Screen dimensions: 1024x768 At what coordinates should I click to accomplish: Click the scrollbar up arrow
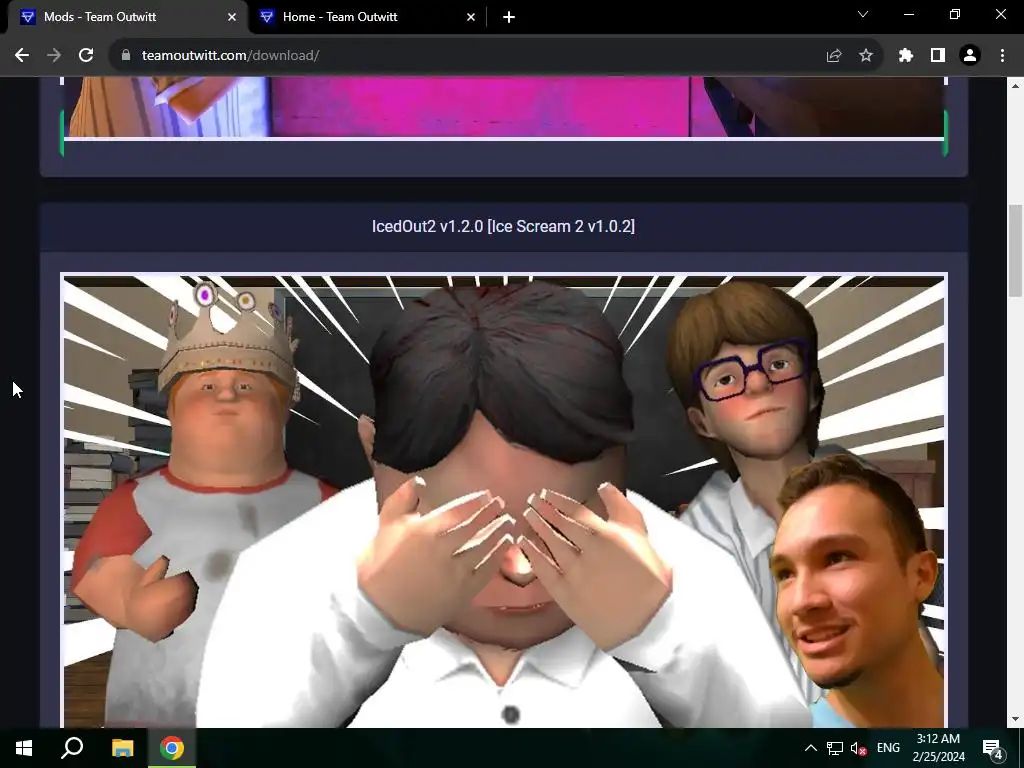pyautogui.click(x=1016, y=86)
